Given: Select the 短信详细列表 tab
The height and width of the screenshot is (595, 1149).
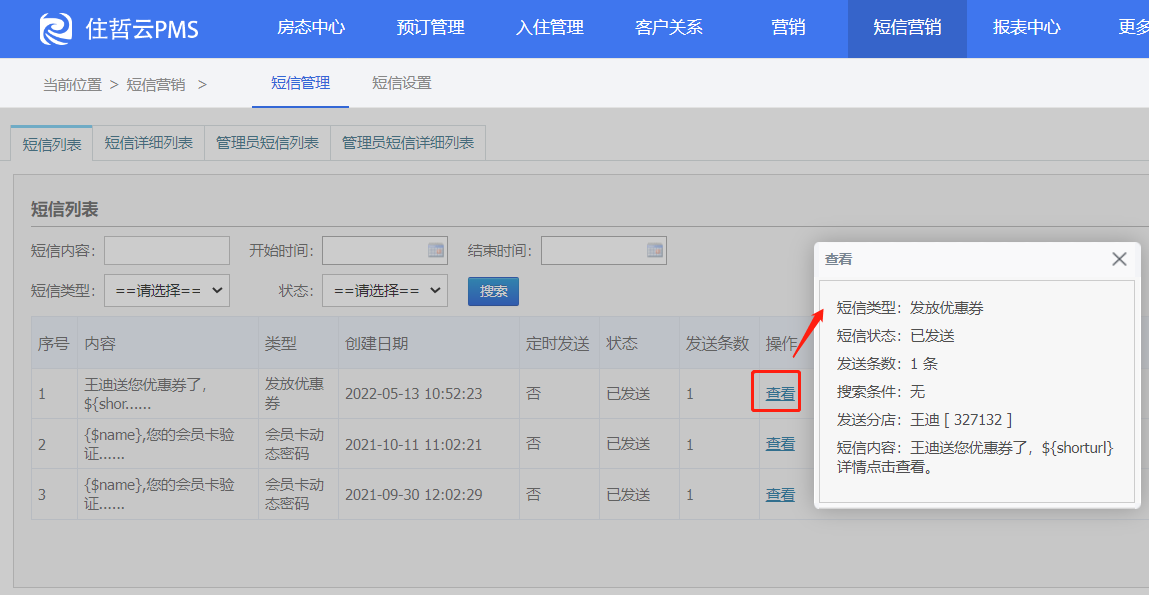Looking at the screenshot, I should [x=149, y=143].
